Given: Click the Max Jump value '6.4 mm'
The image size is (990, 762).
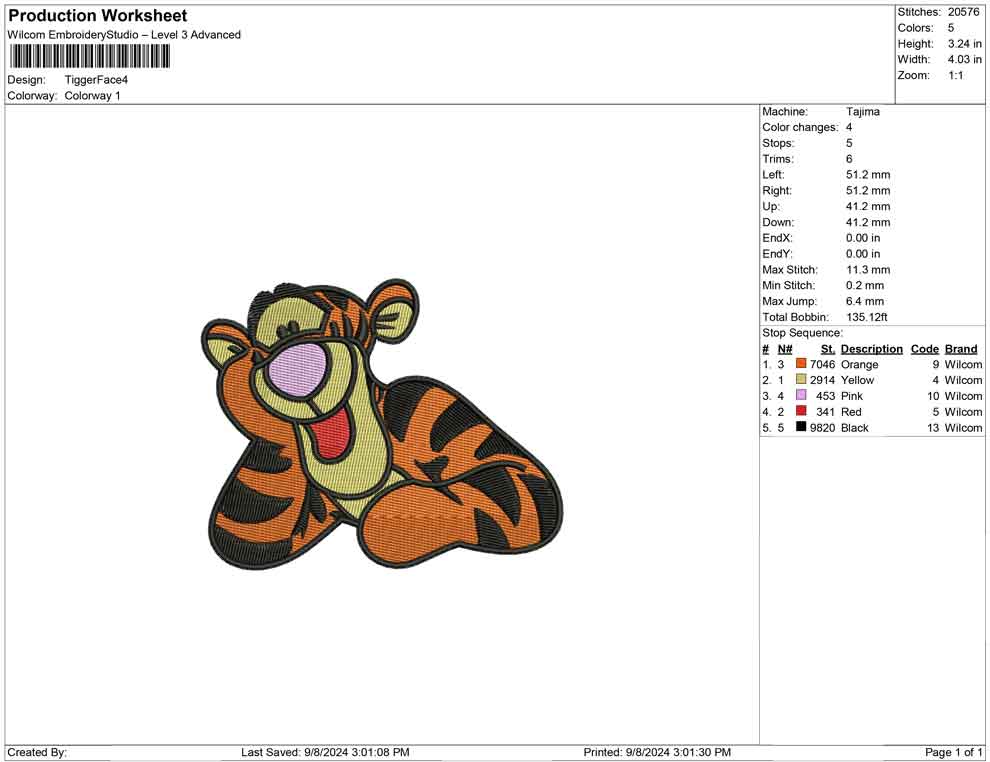Looking at the screenshot, I should pyautogui.click(x=865, y=301).
